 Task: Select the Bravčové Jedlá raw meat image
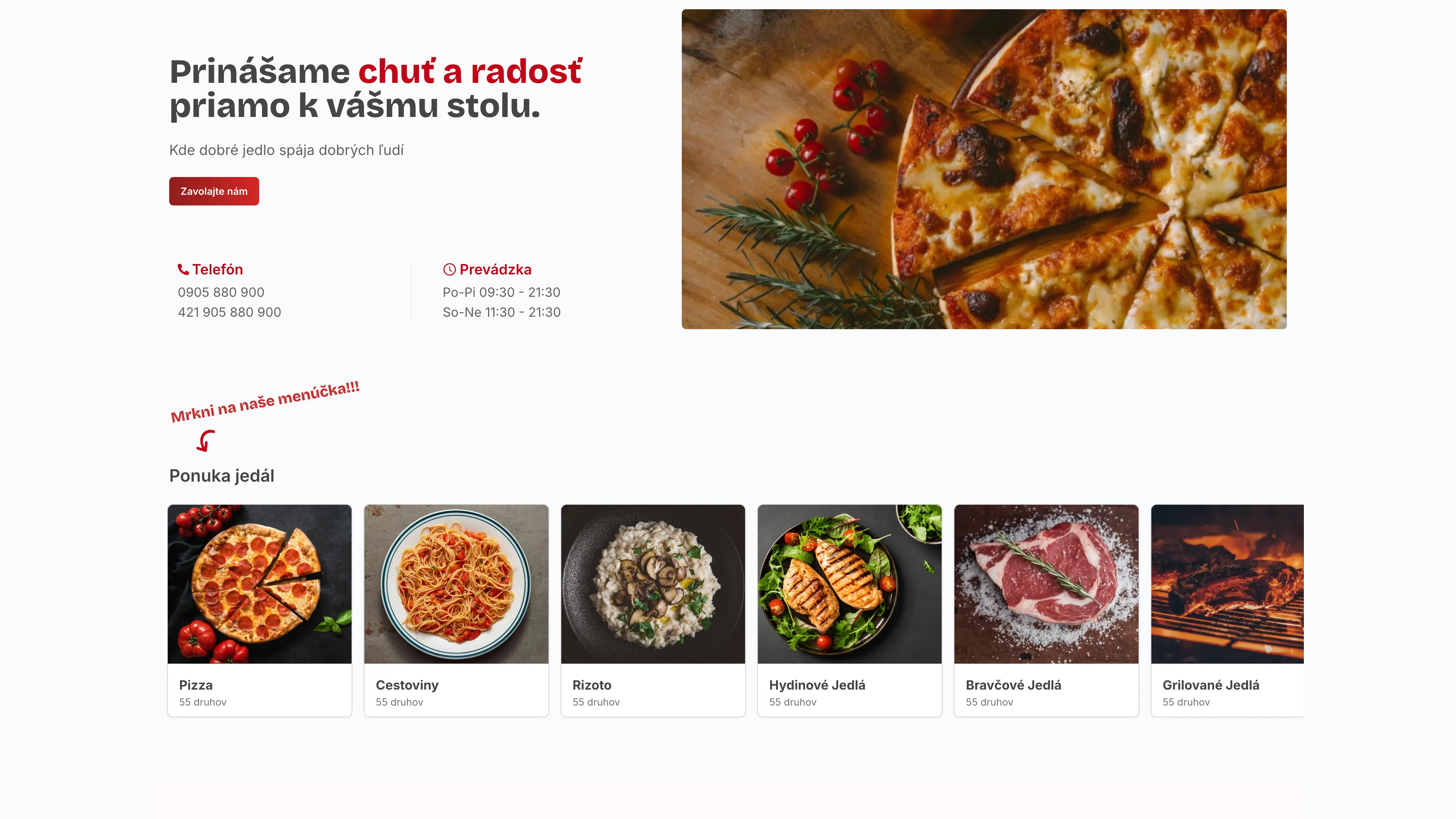click(x=1046, y=584)
